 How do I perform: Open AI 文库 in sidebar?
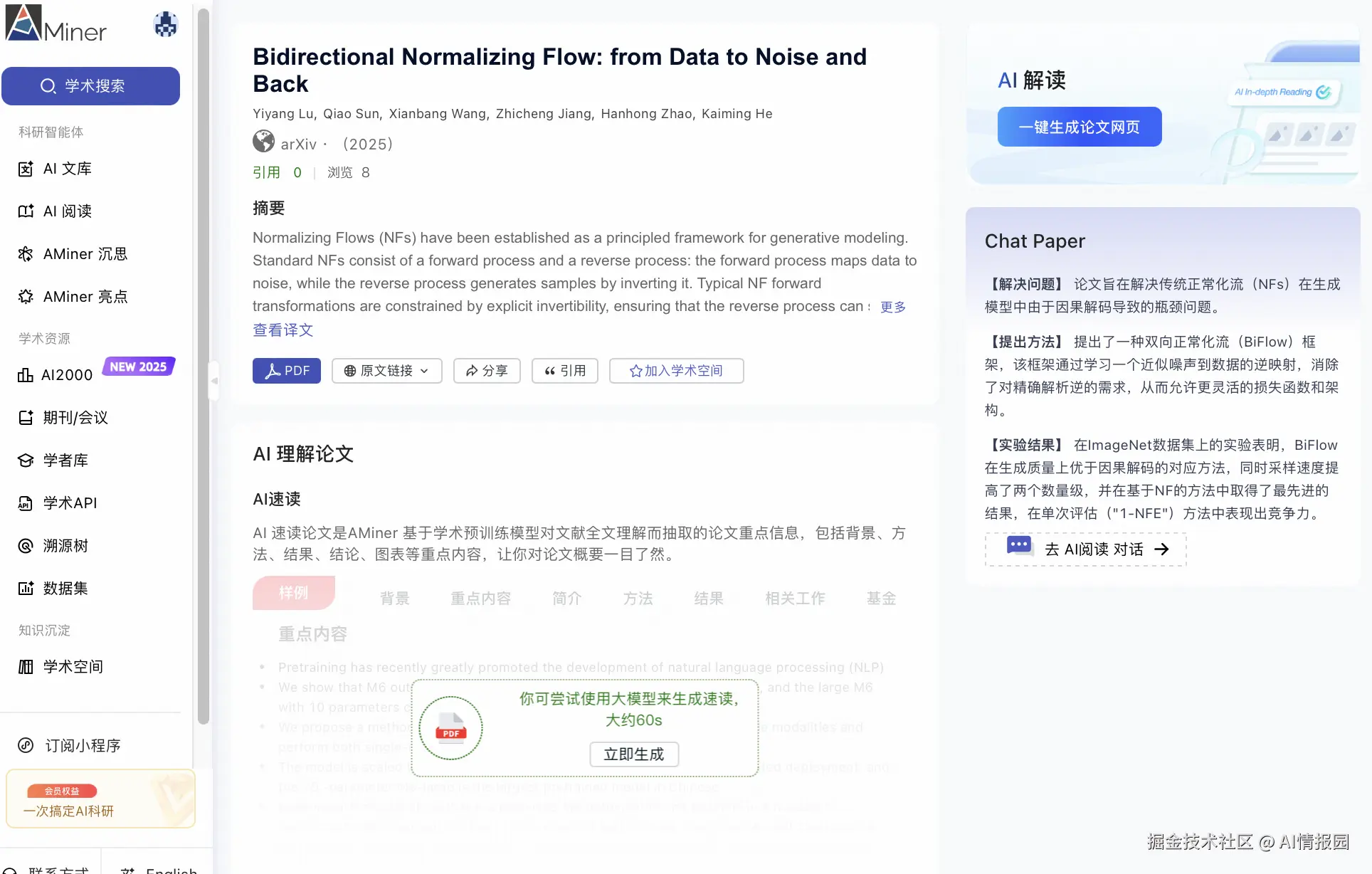[x=67, y=169]
